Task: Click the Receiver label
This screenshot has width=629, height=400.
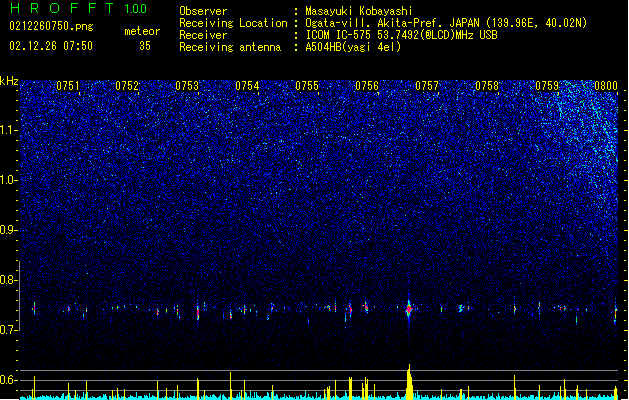Action: pyautogui.click(x=203, y=35)
